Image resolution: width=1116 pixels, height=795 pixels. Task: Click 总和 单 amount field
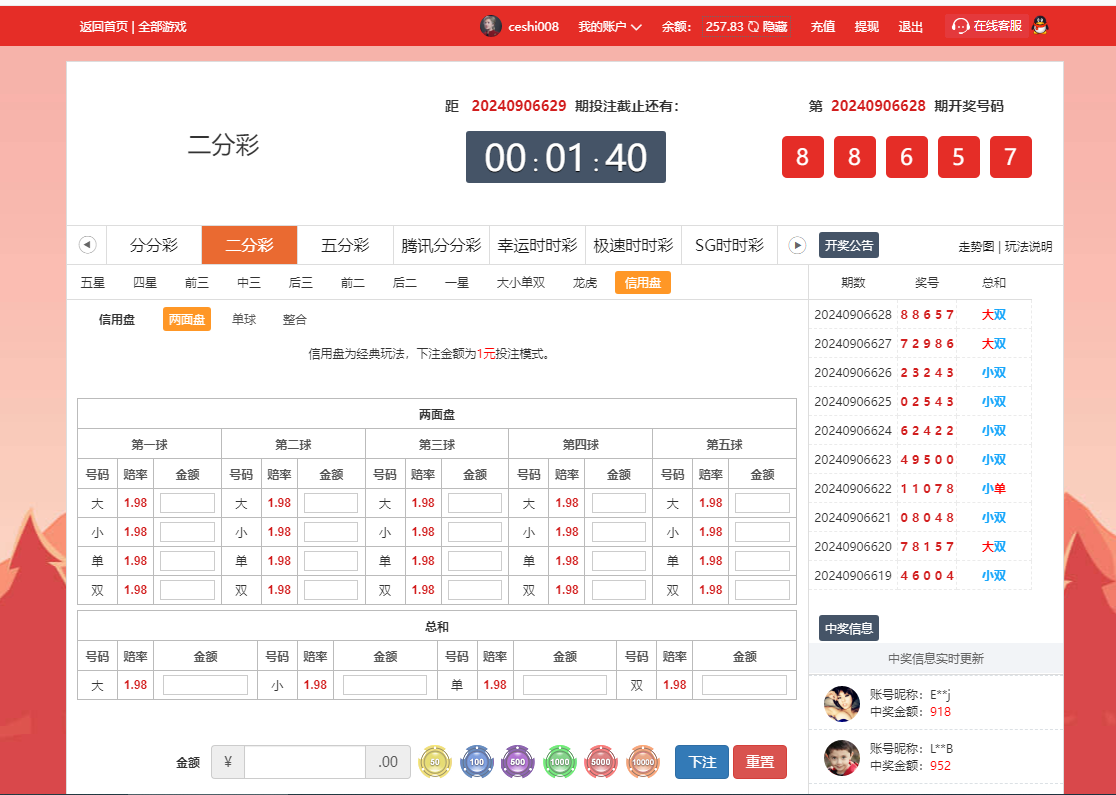click(x=564, y=685)
